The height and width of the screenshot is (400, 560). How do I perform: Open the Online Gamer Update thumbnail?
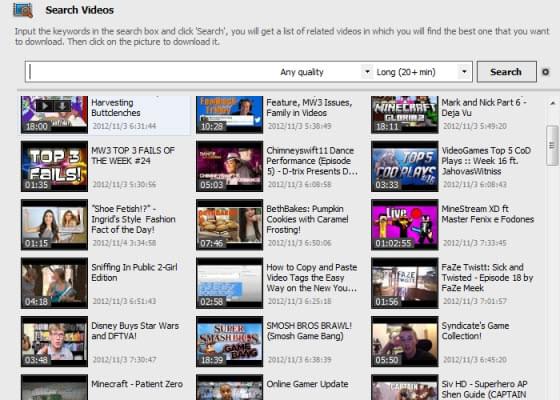229,387
